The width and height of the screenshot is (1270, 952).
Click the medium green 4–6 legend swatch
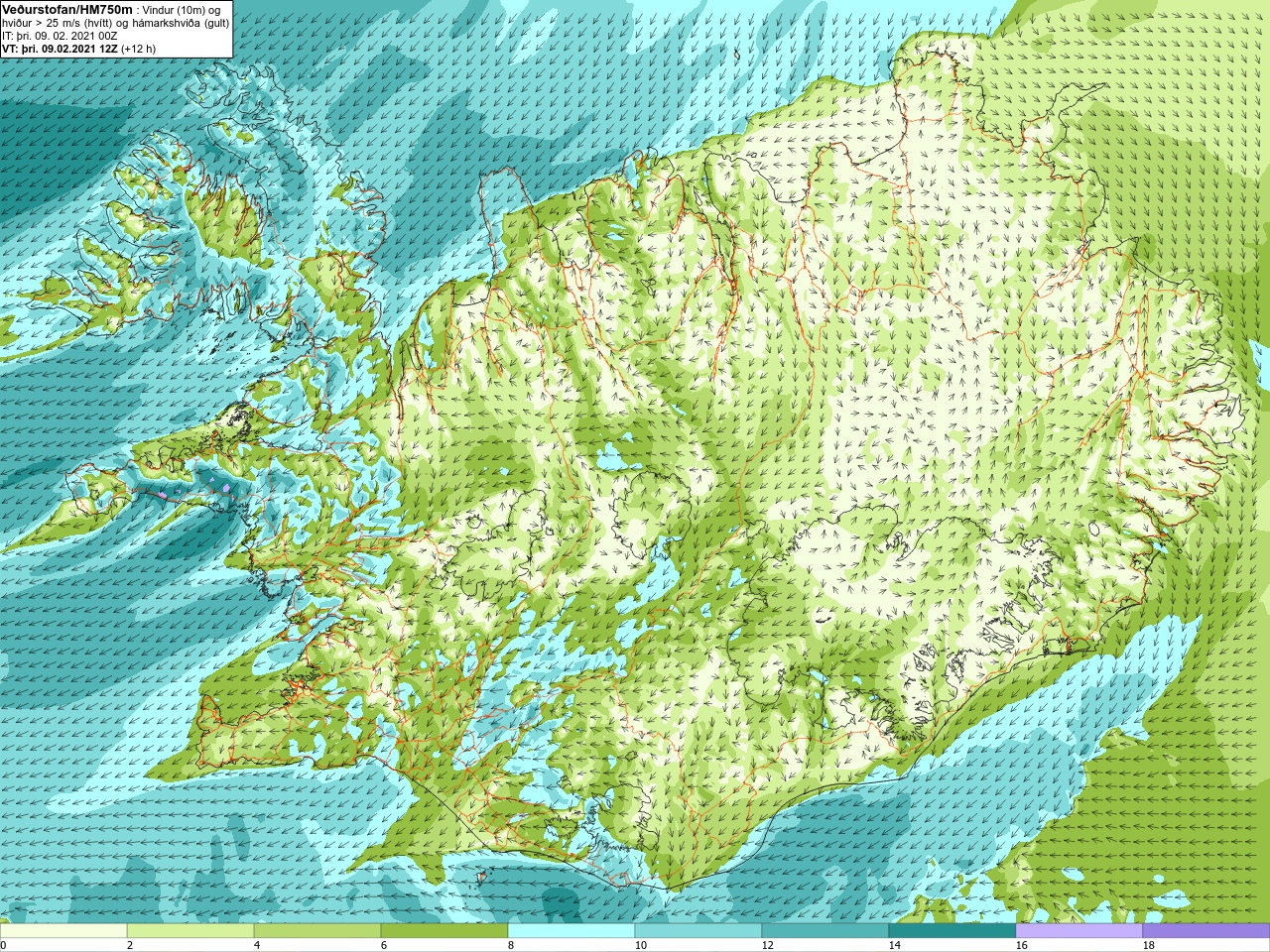(x=317, y=931)
